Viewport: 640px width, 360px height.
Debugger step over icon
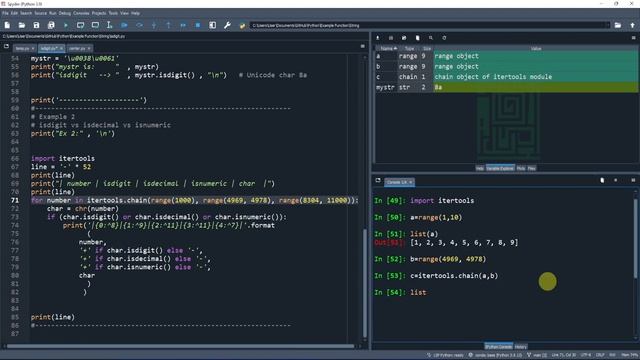139,25
